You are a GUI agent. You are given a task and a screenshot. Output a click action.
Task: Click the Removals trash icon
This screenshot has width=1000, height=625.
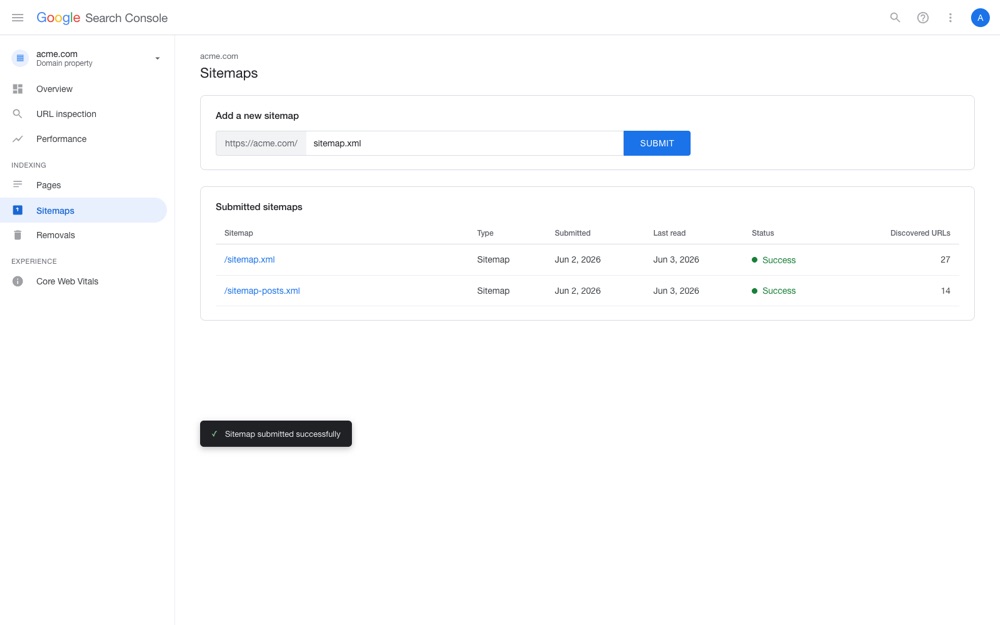pyautogui.click(x=17, y=235)
